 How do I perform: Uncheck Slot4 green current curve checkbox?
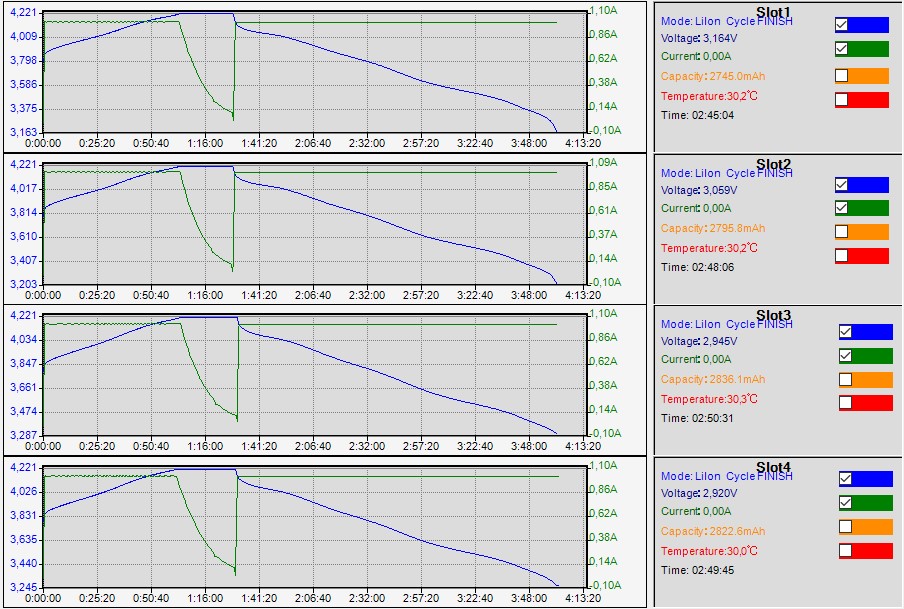pyautogui.click(x=845, y=503)
